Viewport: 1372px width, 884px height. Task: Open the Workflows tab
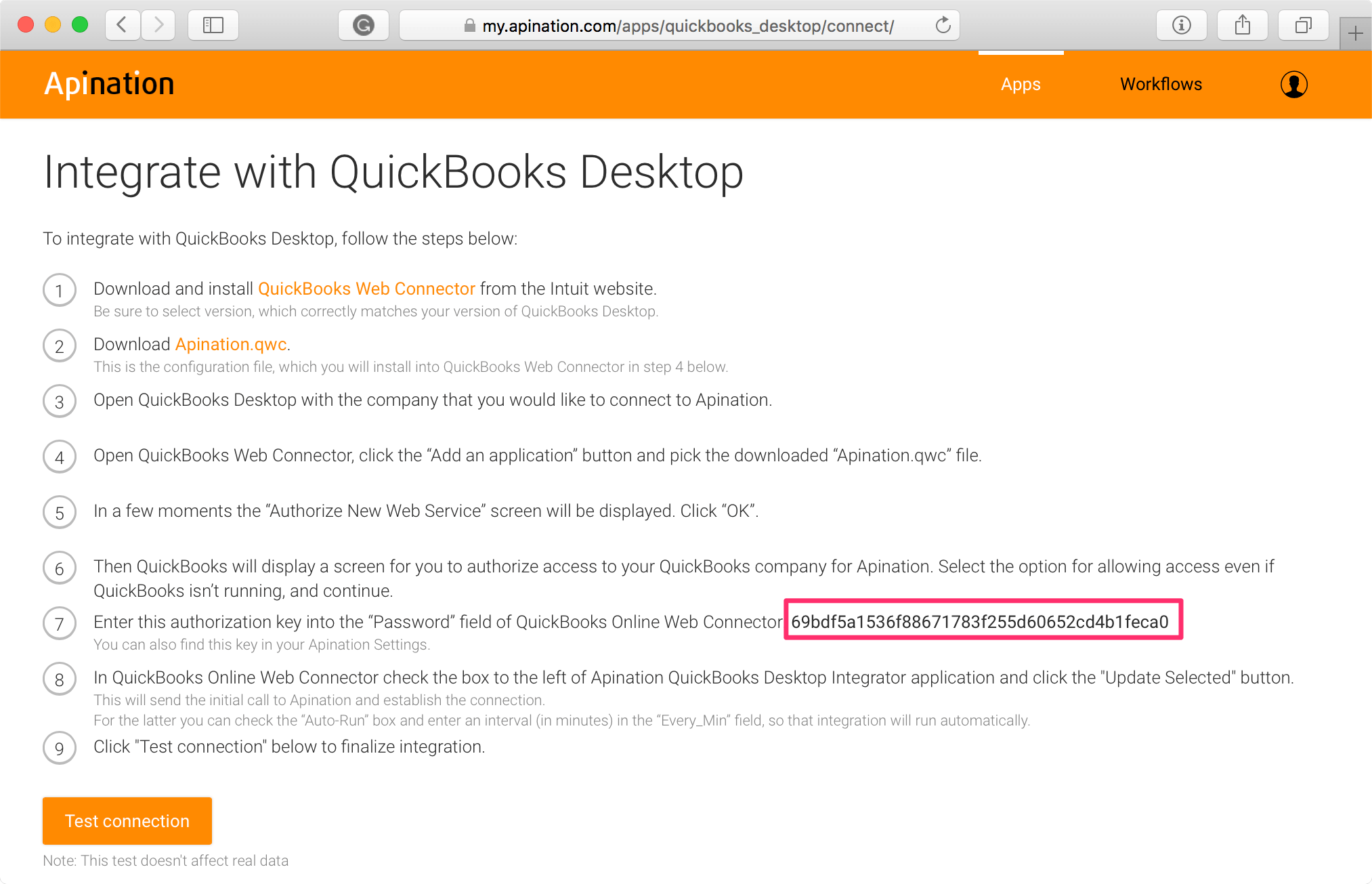[1161, 85]
